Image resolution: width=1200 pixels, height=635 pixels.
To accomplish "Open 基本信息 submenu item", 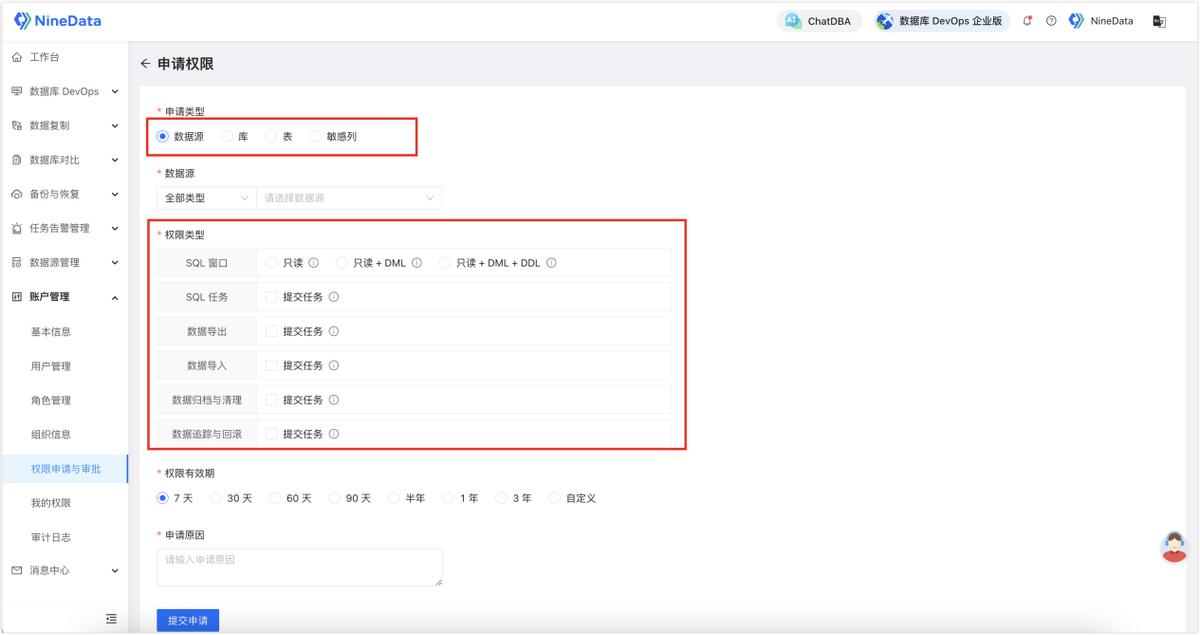I will point(51,332).
